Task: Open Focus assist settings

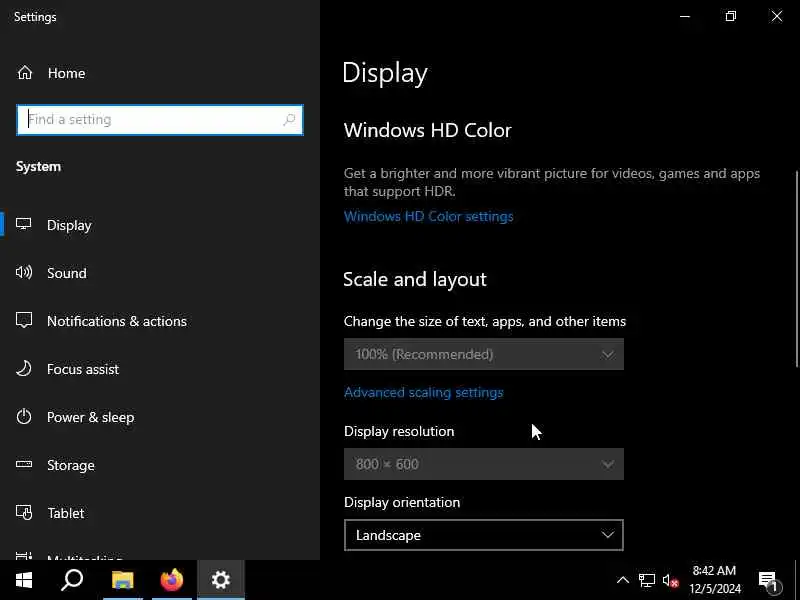Action: coord(83,369)
